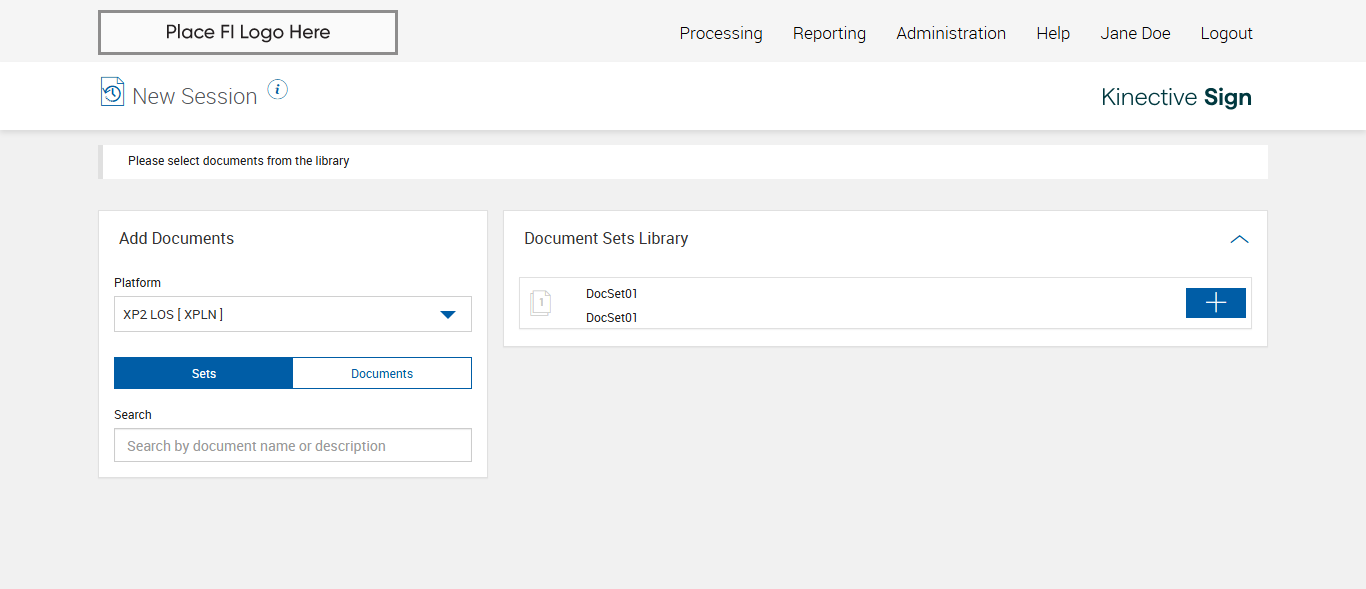Click the Platform dropdown arrow

coord(448,315)
